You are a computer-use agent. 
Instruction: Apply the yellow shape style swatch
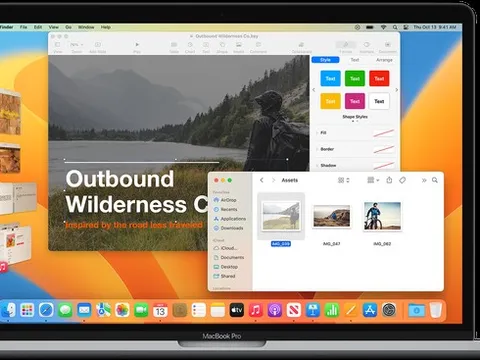[x=330, y=101]
